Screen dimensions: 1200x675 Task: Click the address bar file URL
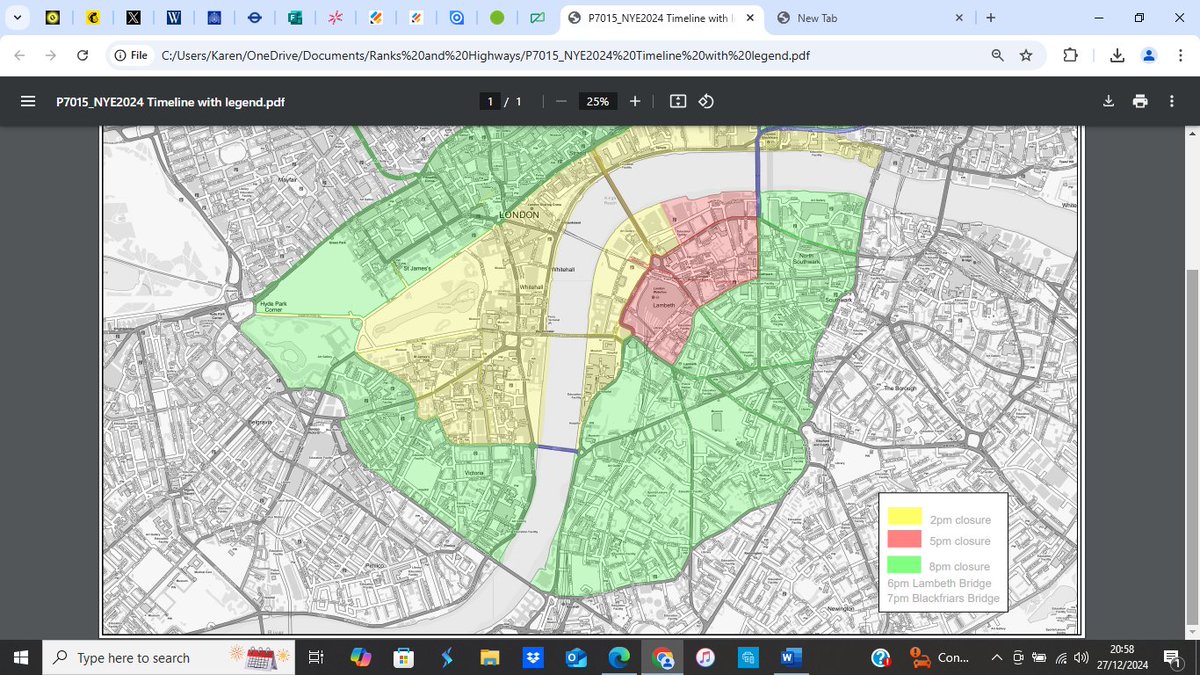(485, 56)
